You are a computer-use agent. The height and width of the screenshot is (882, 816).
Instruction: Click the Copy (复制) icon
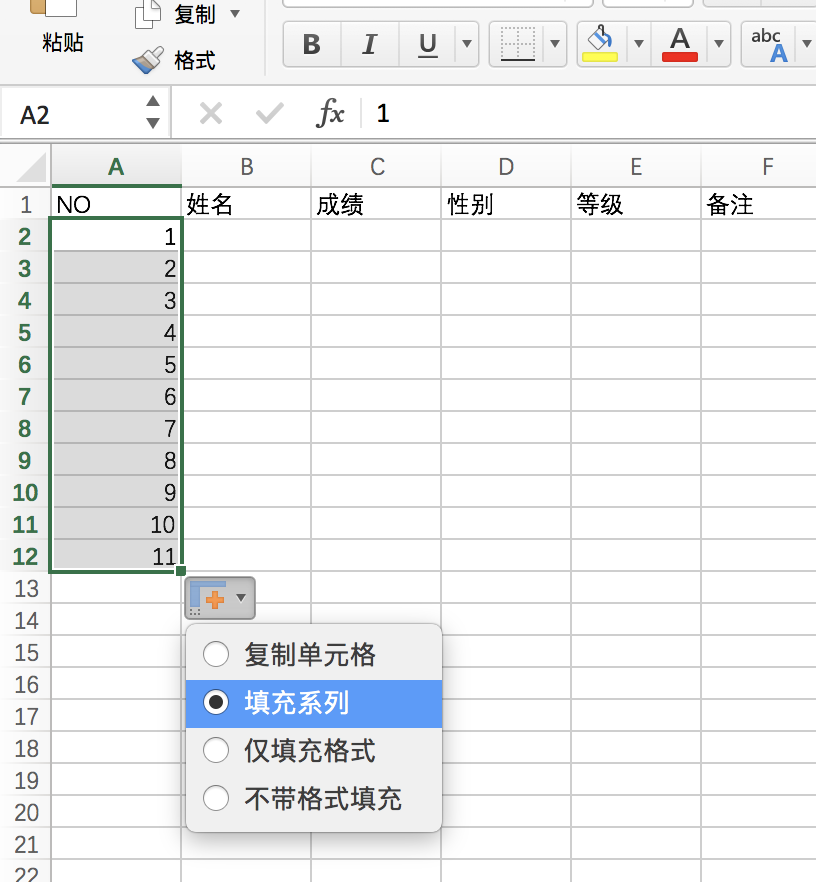click(148, 15)
